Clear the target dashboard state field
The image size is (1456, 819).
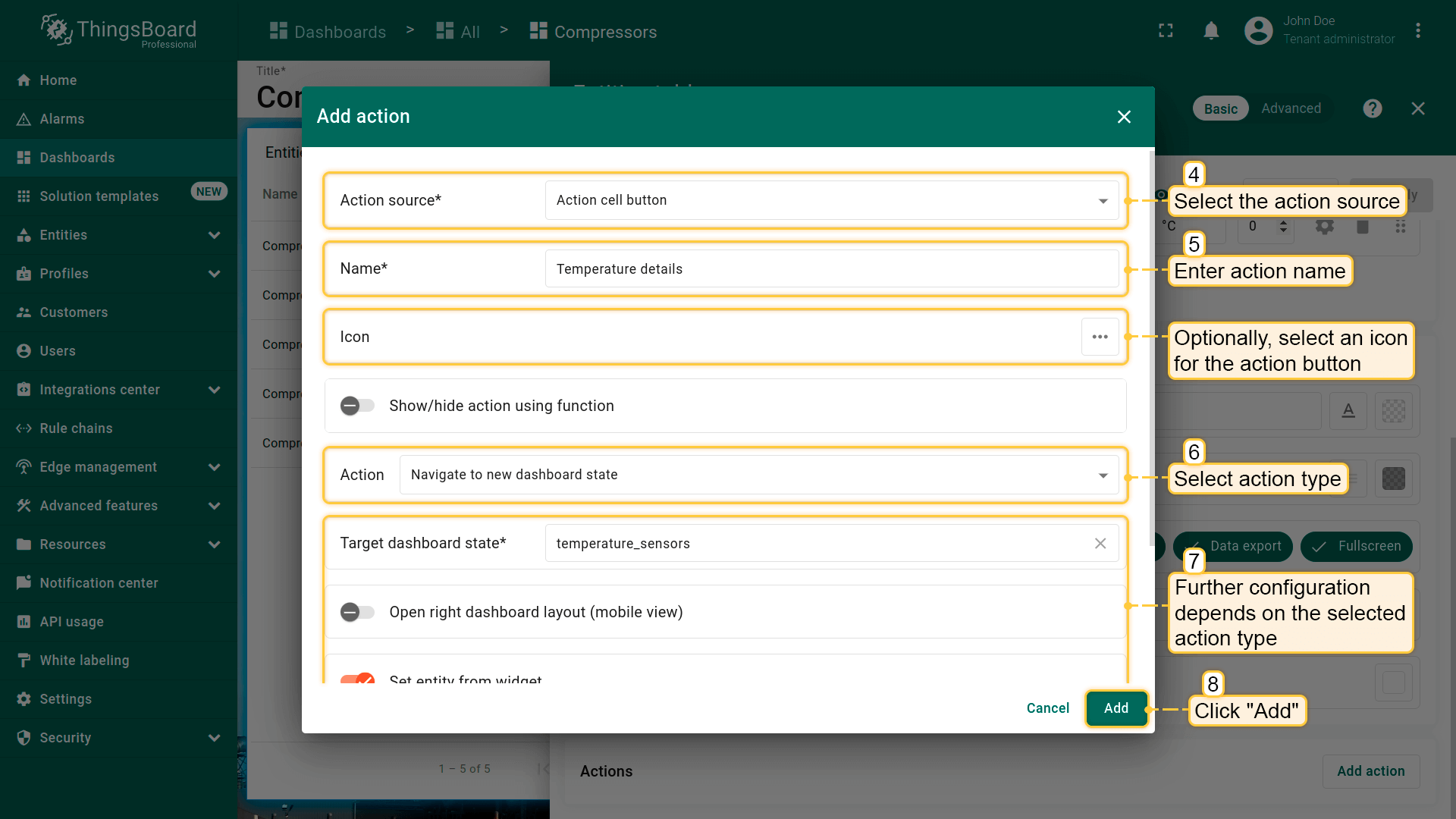pos(1100,544)
